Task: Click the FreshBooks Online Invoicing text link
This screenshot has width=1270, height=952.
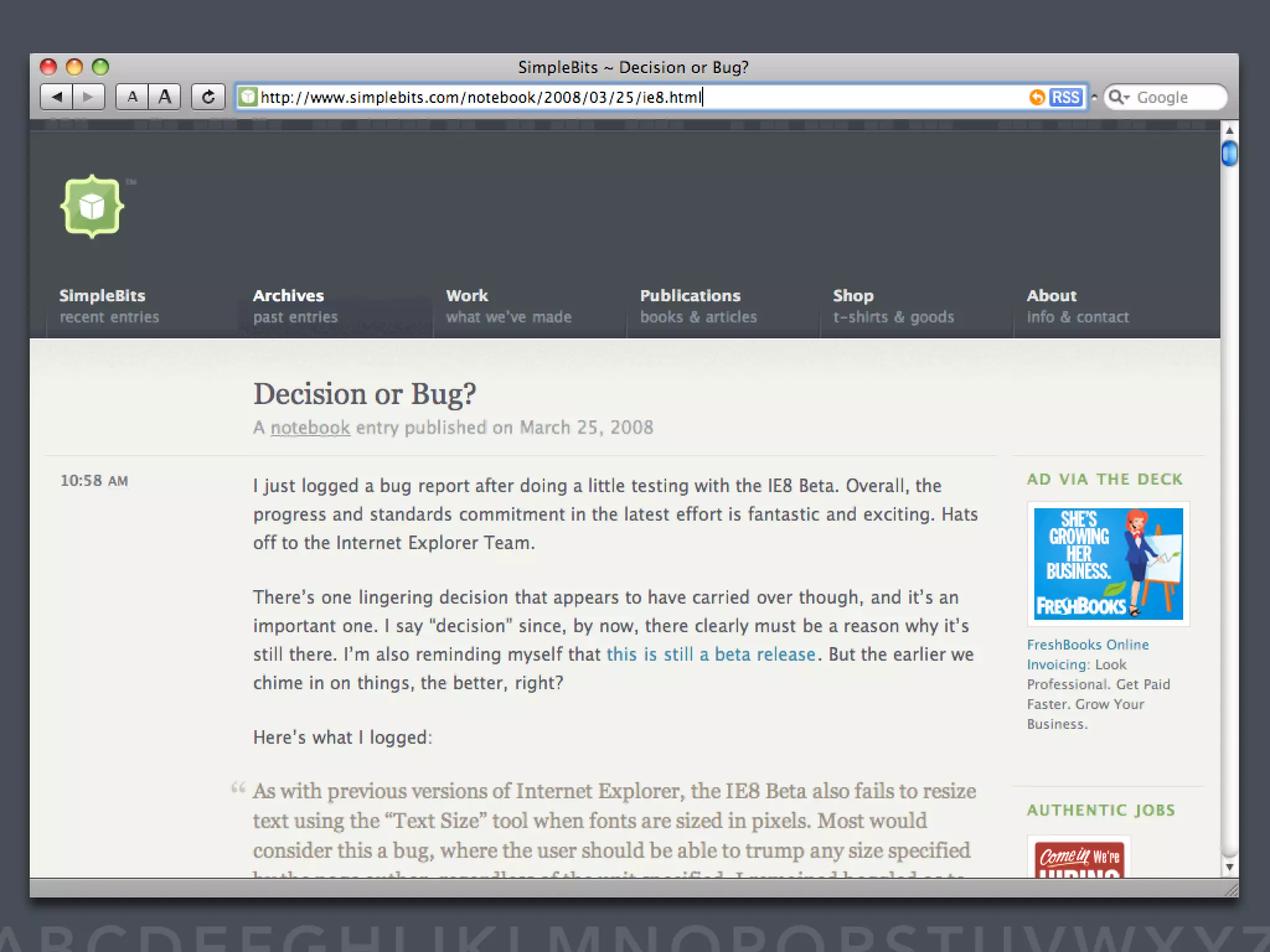Action: pyautogui.click(x=1087, y=645)
